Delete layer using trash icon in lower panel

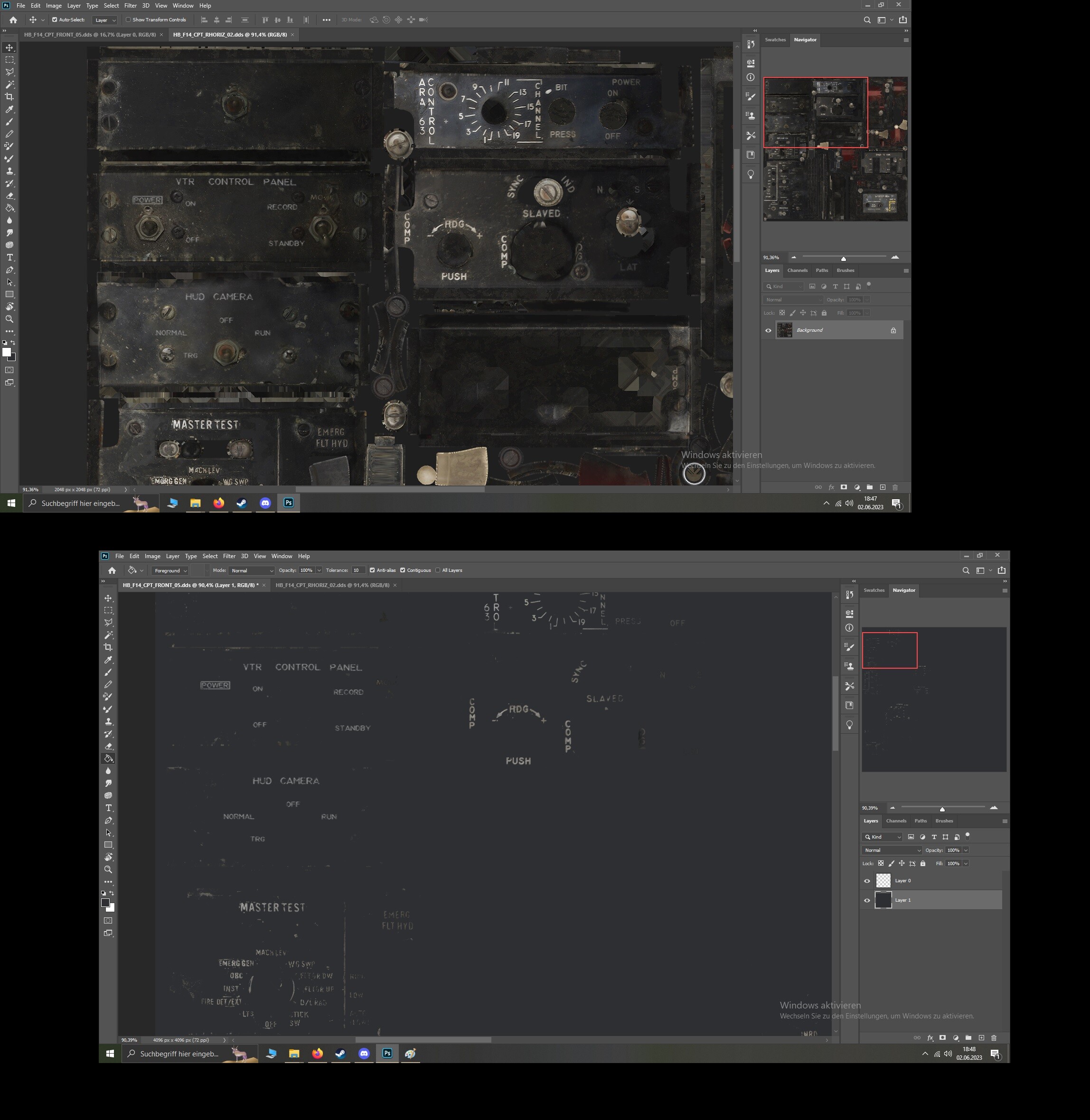994,1037
